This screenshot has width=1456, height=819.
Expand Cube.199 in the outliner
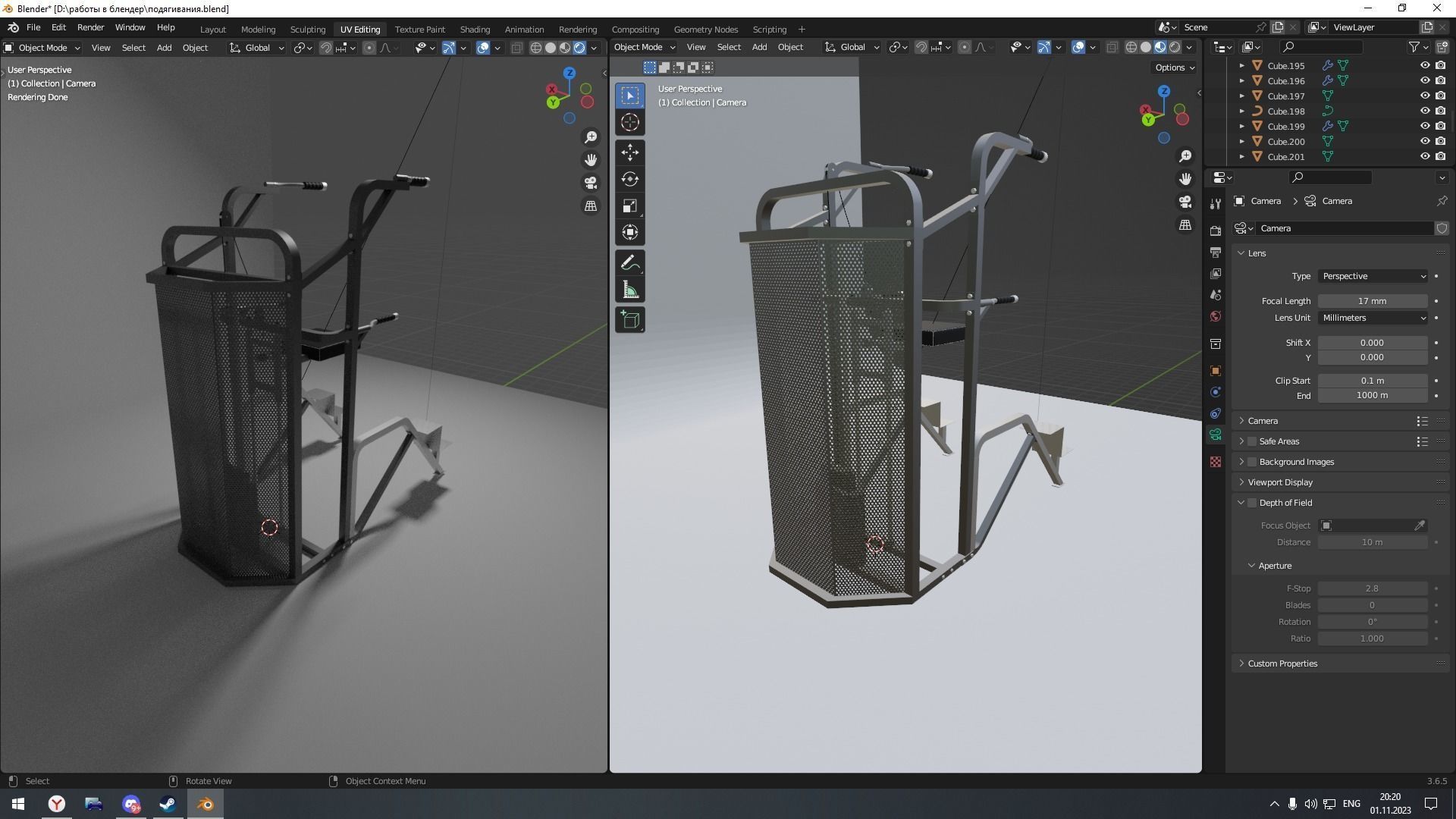coord(1241,126)
